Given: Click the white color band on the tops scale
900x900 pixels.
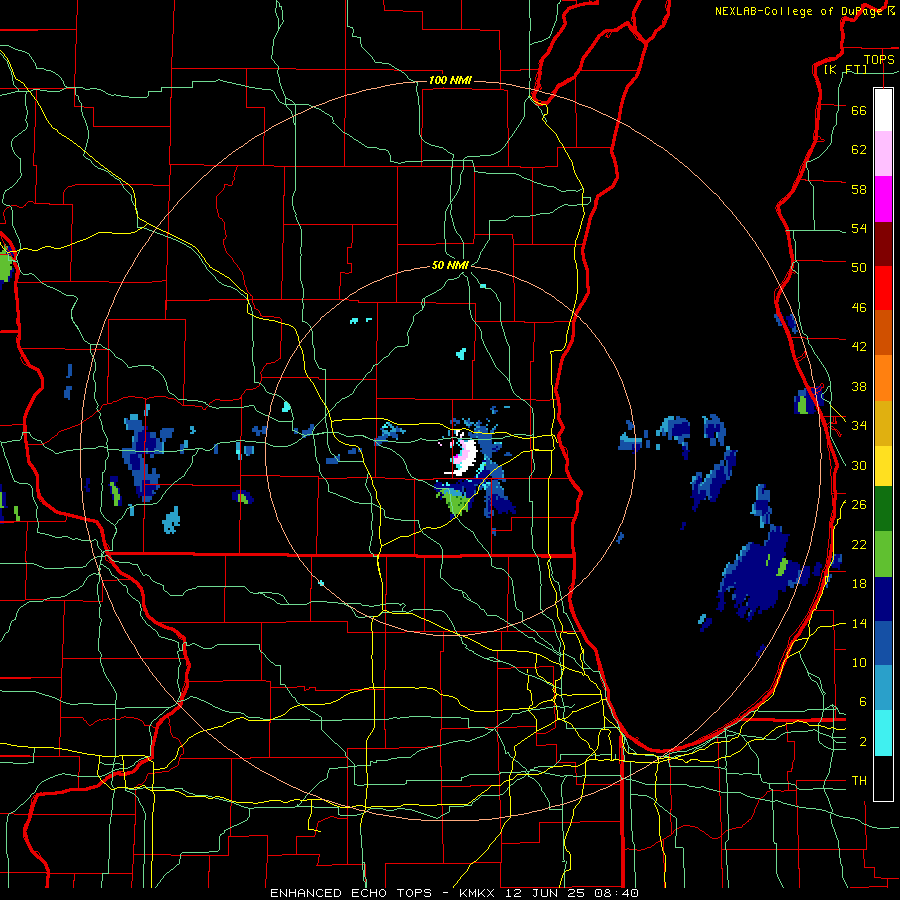Looking at the screenshot, I should click(883, 110).
